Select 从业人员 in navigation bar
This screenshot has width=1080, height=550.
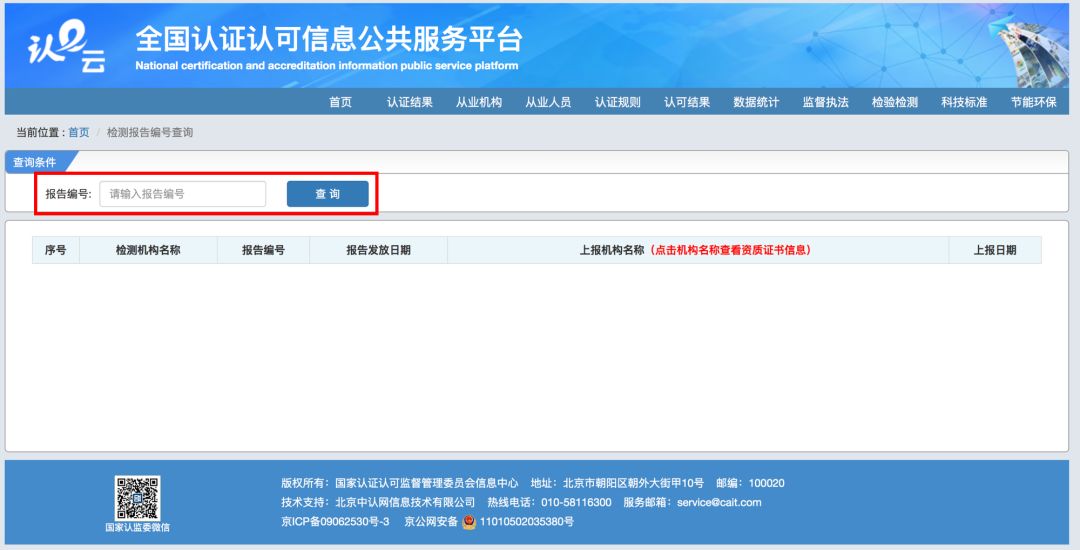coord(548,102)
